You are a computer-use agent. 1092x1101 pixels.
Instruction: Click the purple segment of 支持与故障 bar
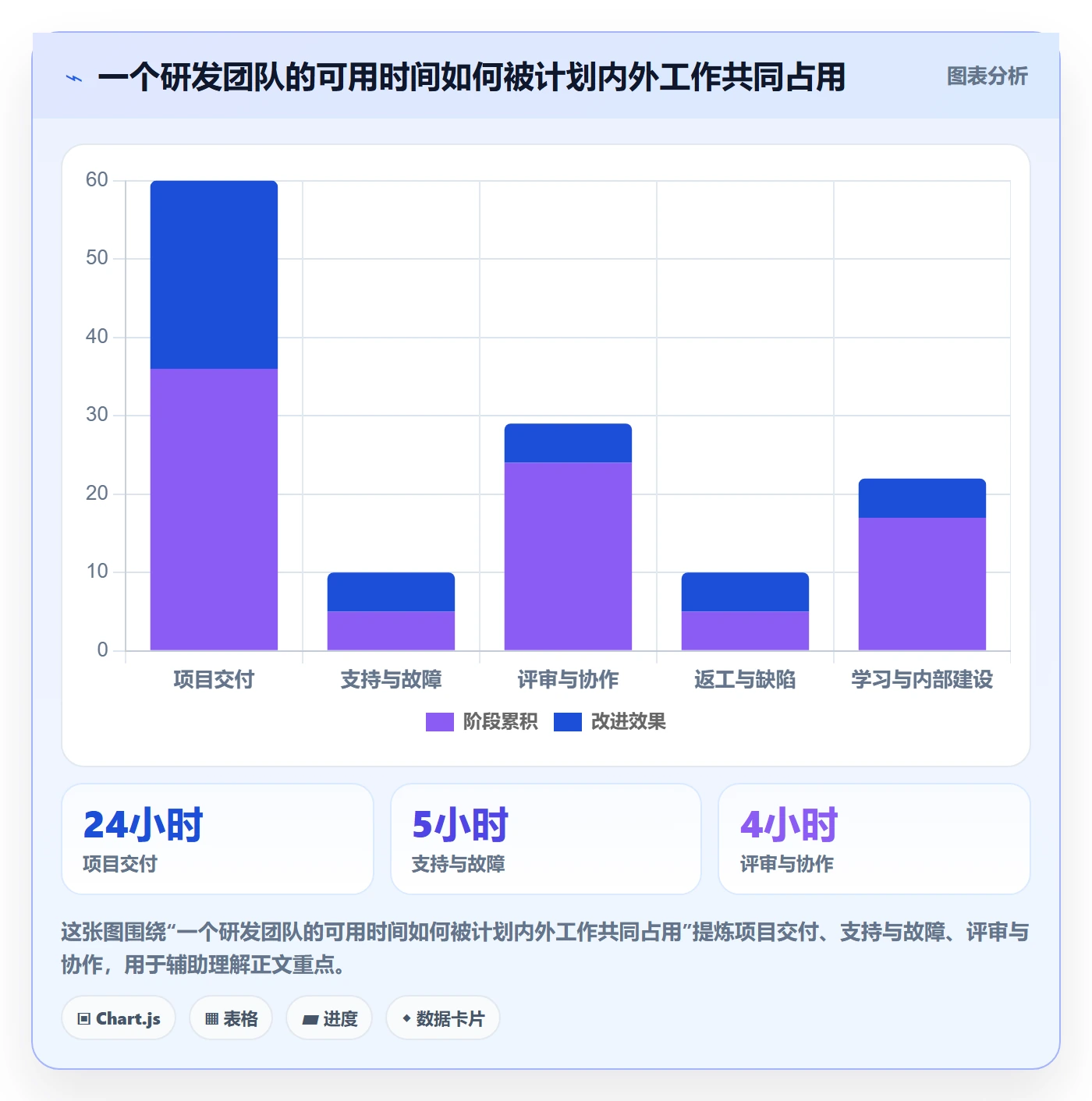pos(391,631)
